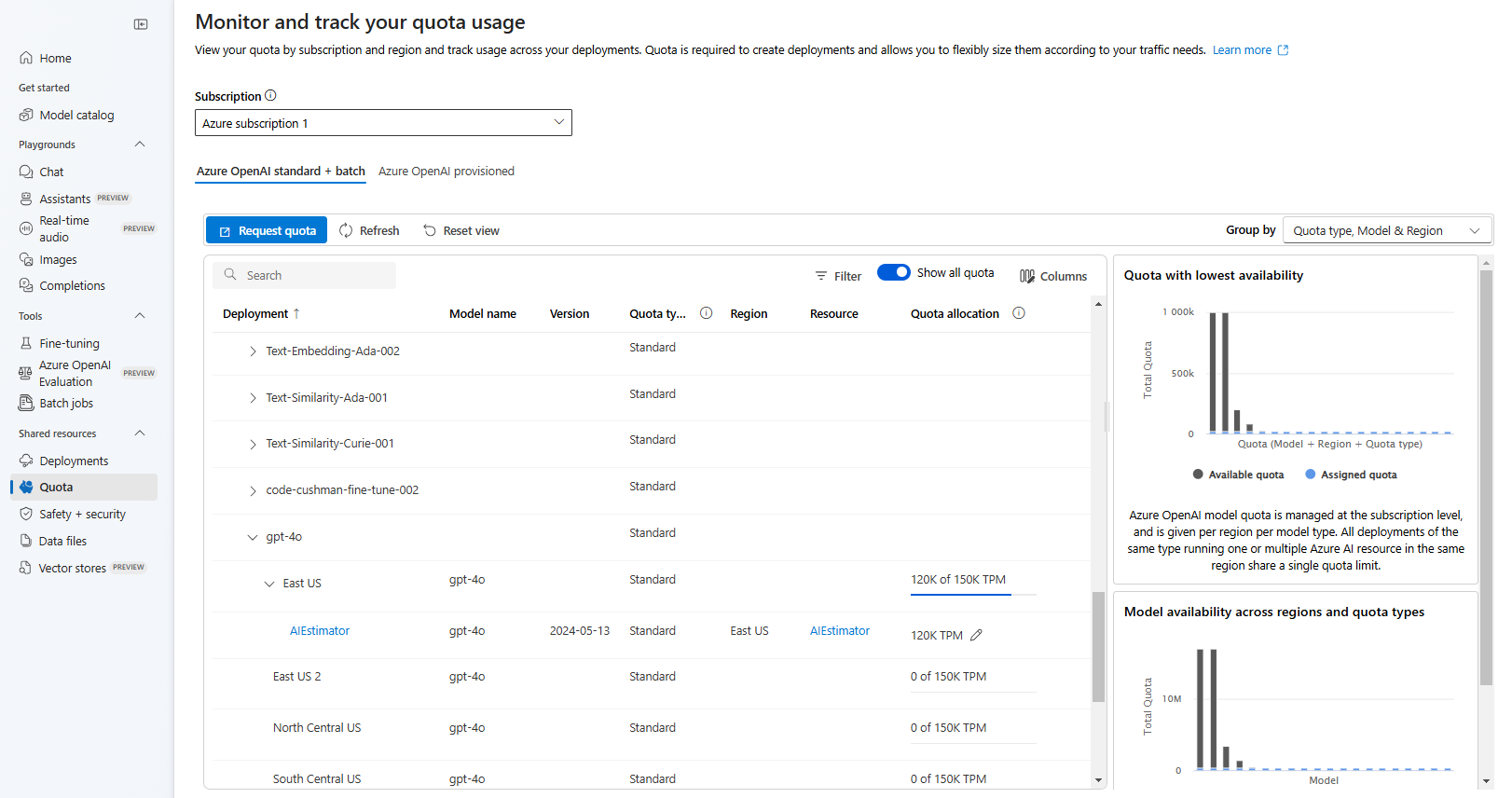Click the Refresh toolbar icon
The height and width of the screenshot is (798, 1512).
[x=346, y=230]
